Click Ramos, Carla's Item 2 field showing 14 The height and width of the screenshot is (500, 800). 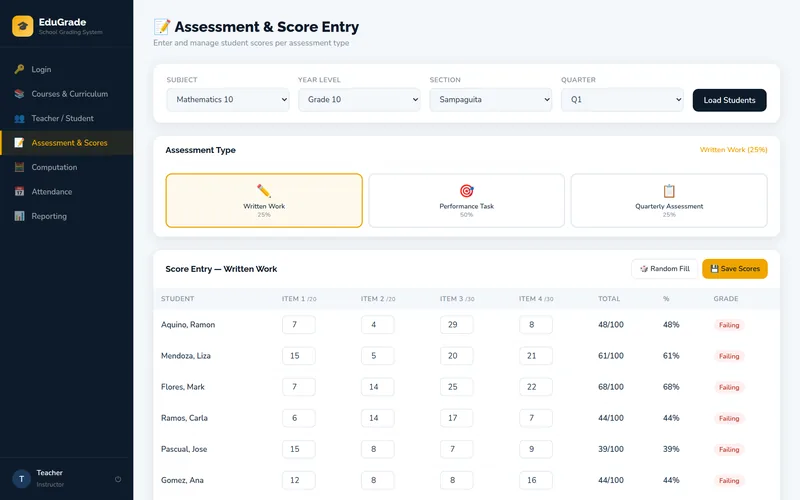[x=378, y=418]
